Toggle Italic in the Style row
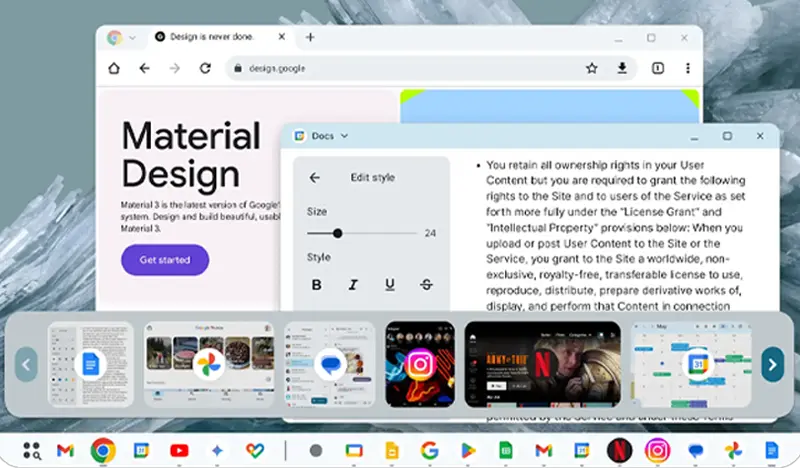800x468 pixels. click(x=353, y=285)
